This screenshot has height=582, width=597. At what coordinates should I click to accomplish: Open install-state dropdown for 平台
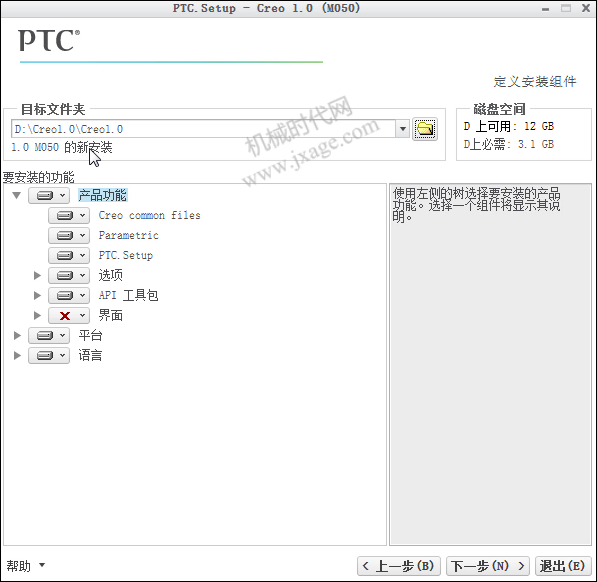49,335
